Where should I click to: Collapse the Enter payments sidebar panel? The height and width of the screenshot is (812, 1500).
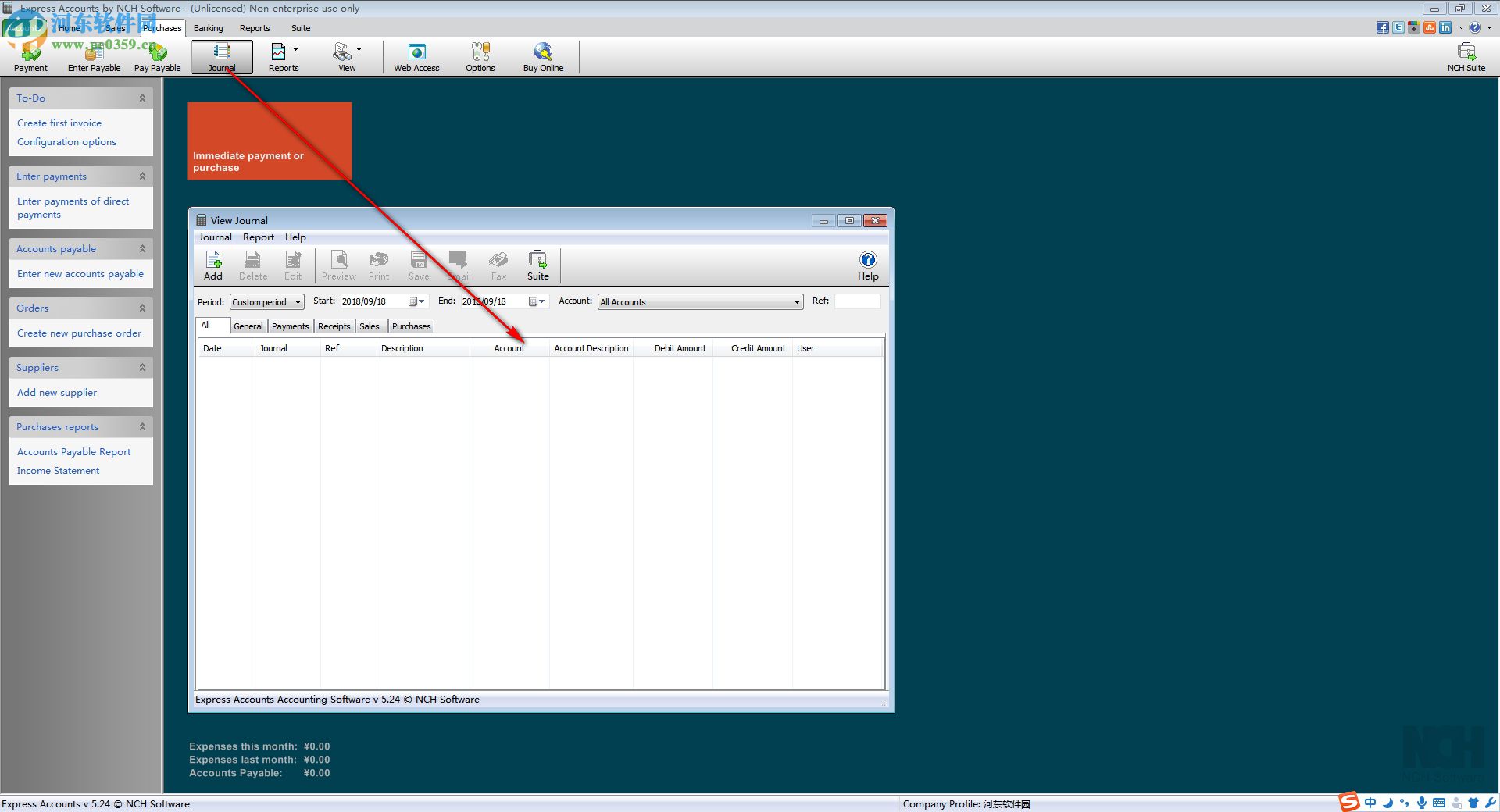tap(142, 176)
